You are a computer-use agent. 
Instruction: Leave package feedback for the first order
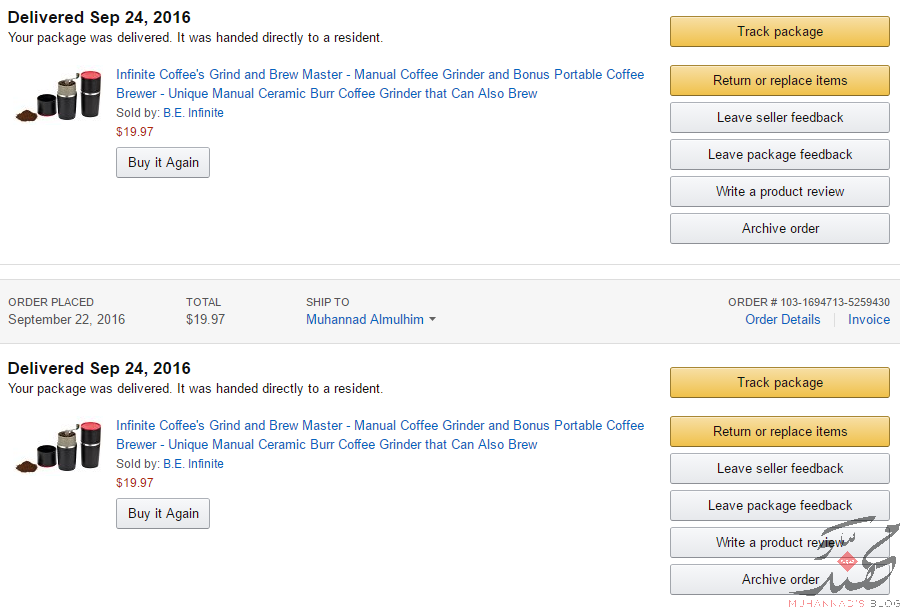click(x=779, y=154)
